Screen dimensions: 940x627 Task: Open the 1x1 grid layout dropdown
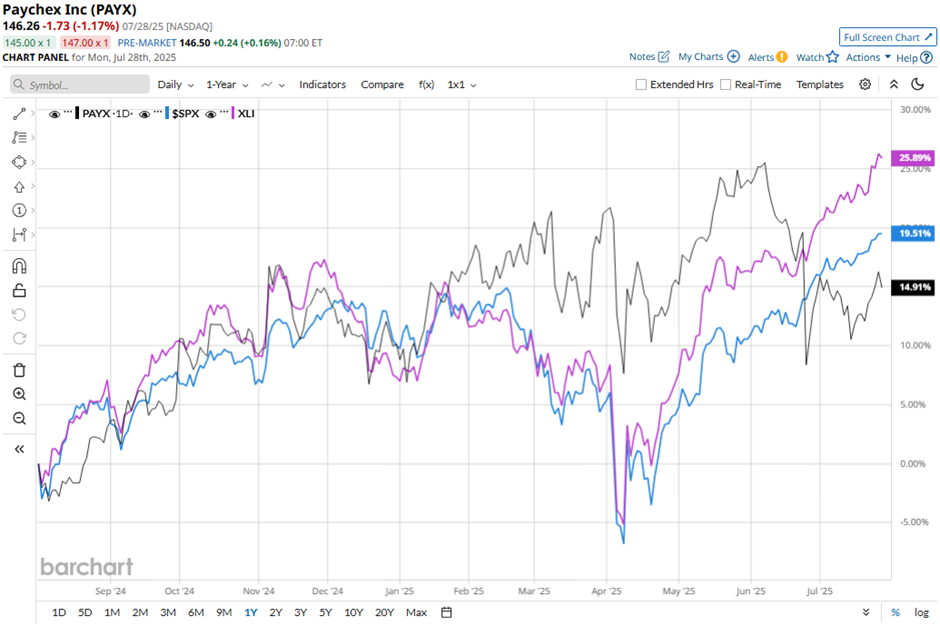click(x=462, y=85)
